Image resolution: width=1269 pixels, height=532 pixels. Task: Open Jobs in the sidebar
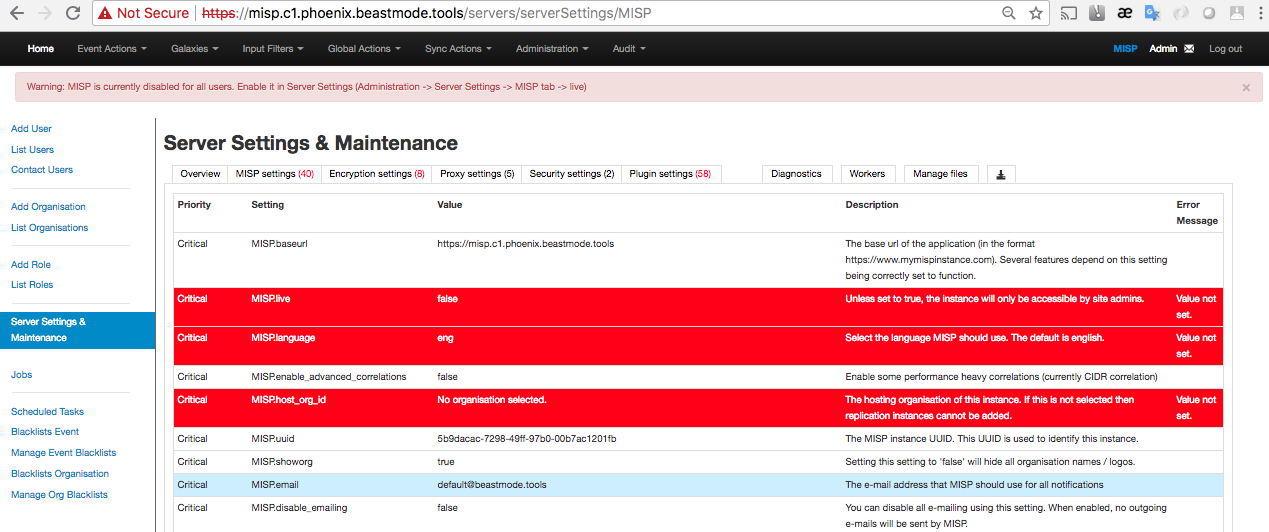point(21,375)
